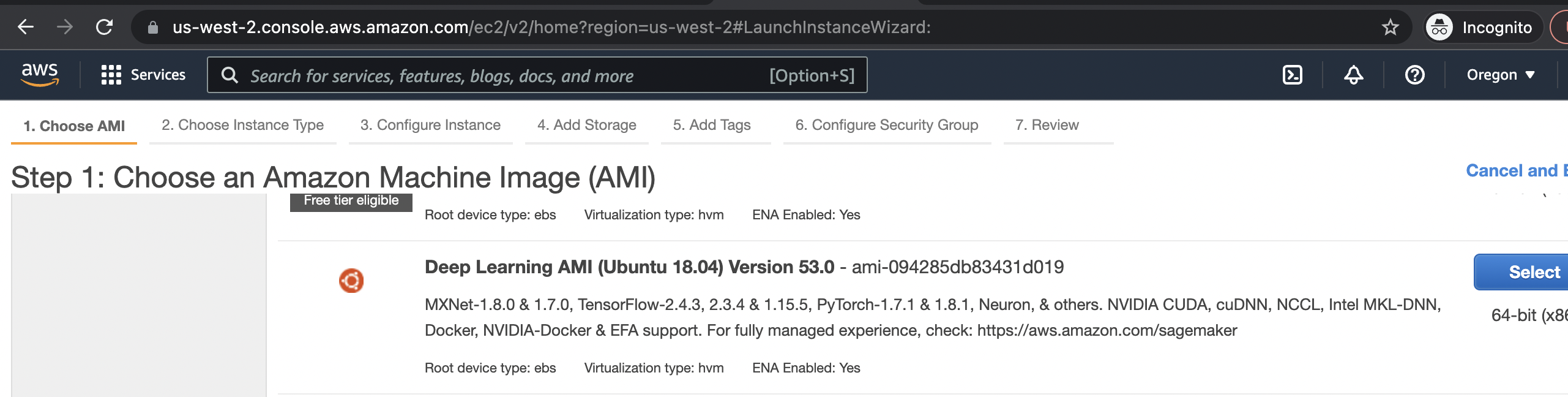Screen dimensions: 1568x397
Task: Open the Services grid menu
Action: (111, 75)
